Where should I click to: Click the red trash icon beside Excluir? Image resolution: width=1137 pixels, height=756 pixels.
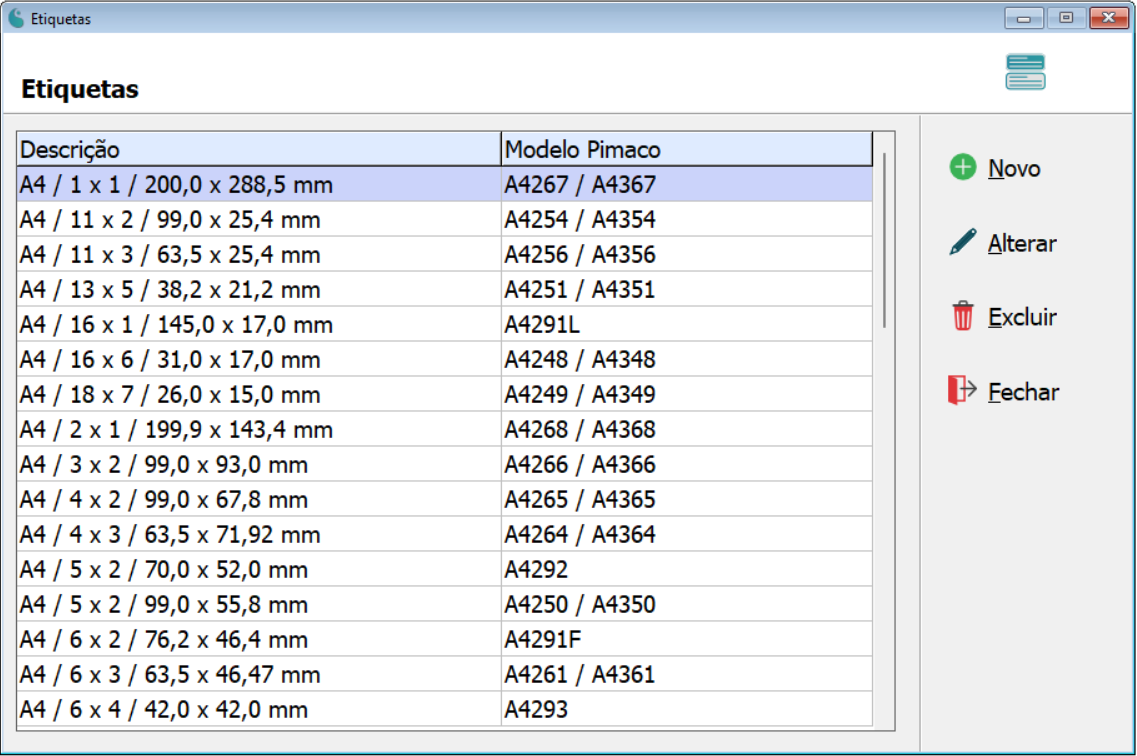962,316
